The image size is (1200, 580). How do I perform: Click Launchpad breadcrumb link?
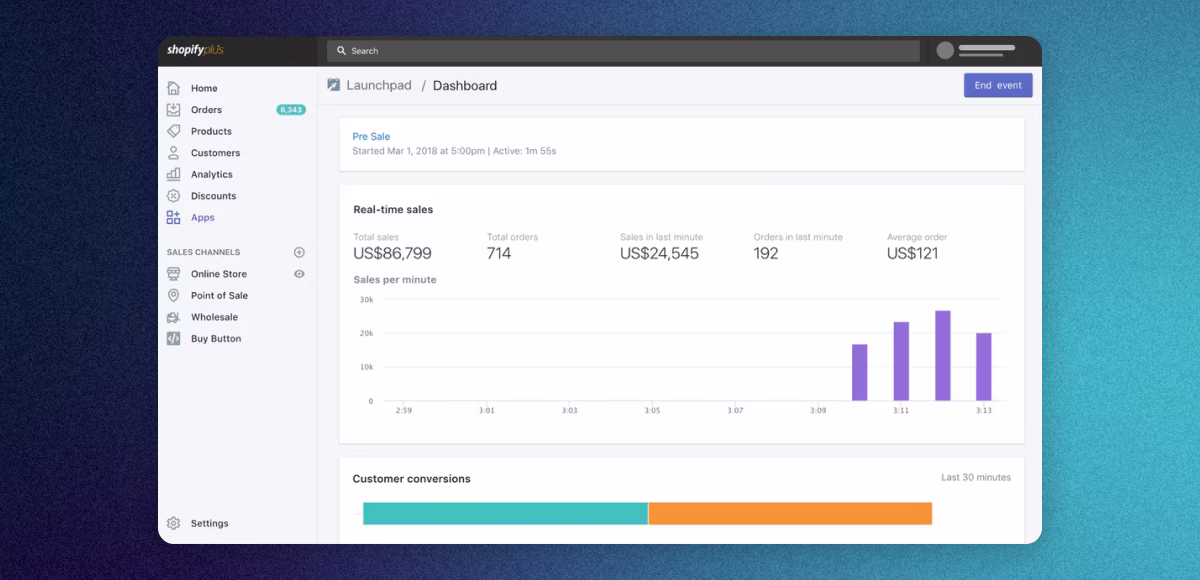[x=379, y=85]
